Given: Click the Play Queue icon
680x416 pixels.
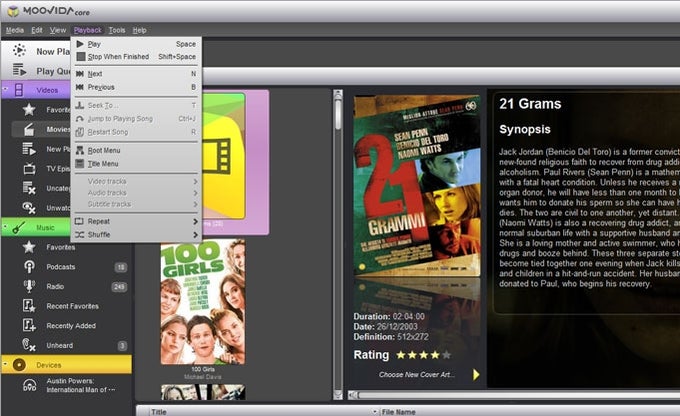Looking at the screenshot, I should tap(20, 70).
